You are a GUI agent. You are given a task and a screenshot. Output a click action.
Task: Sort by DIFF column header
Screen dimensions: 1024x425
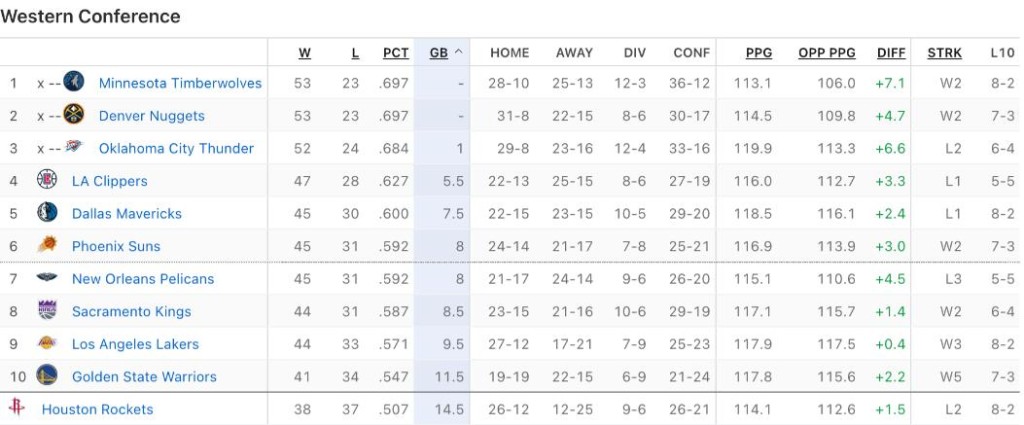pyautogui.click(x=891, y=53)
